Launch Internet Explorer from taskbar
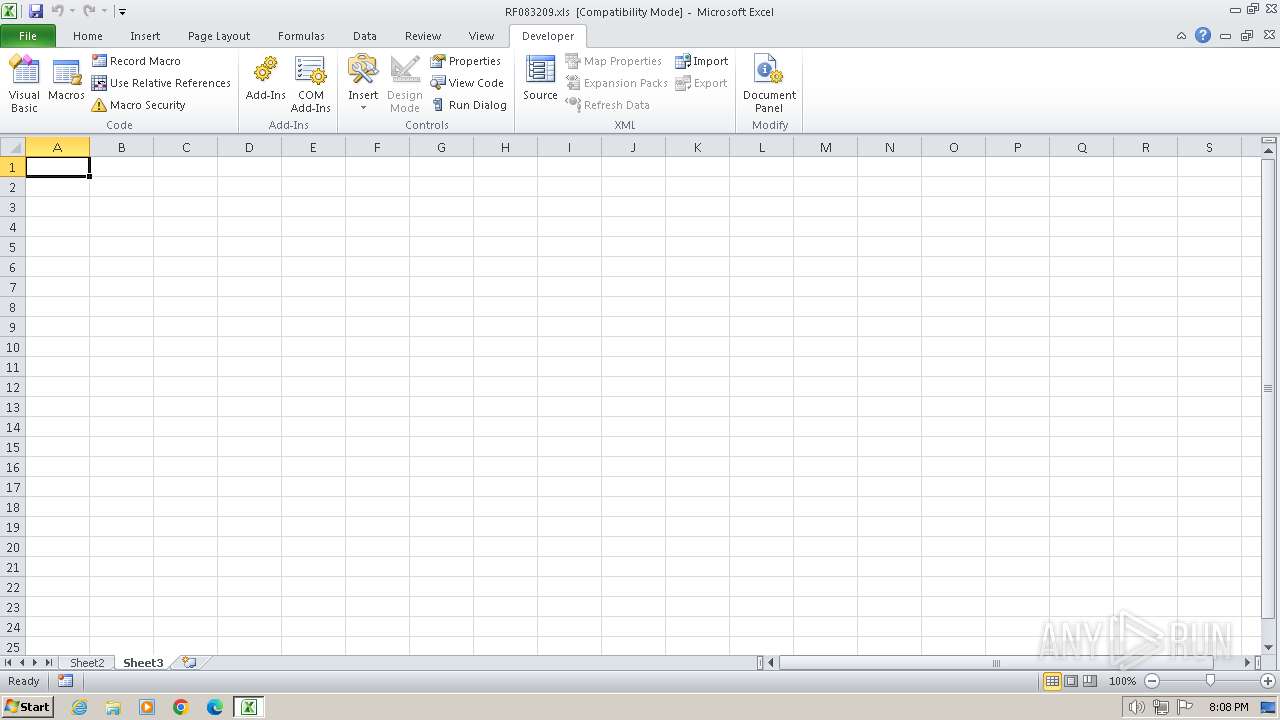Viewport: 1280px width, 720px height. pyautogui.click(x=79, y=707)
